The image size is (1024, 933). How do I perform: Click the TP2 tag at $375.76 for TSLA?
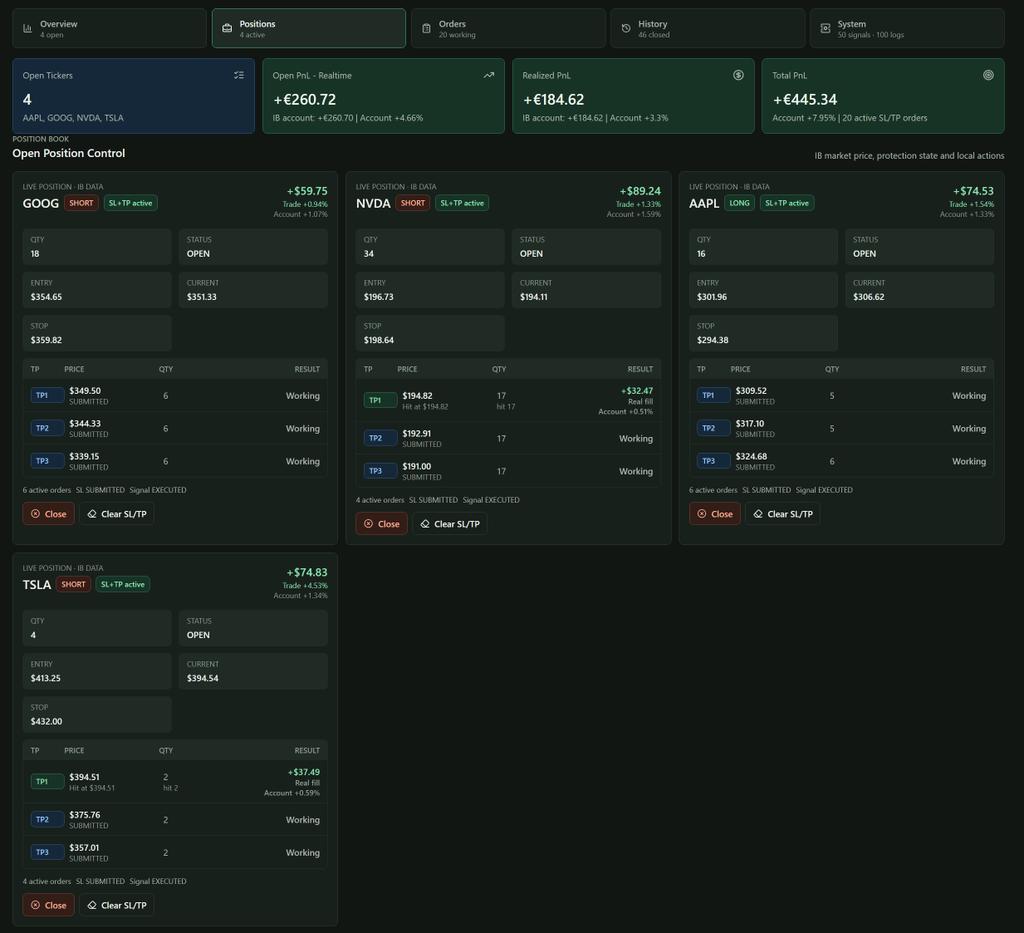pos(47,819)
